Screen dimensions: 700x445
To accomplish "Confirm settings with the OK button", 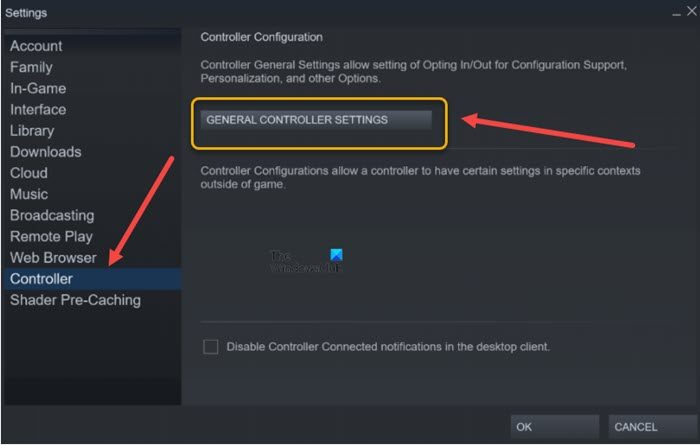I will pos(554,427).
